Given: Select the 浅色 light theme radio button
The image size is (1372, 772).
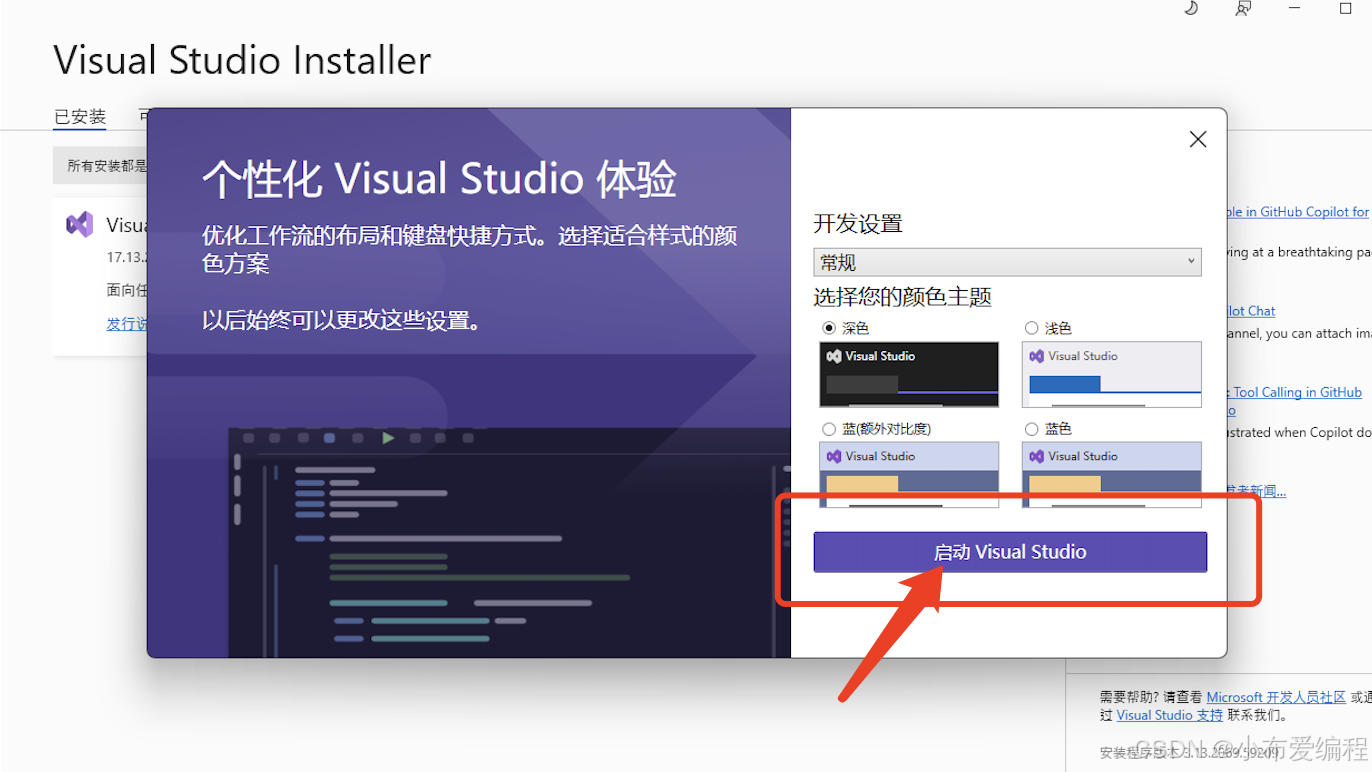Looking at the screenshot, I should (x=1032, y=328).
